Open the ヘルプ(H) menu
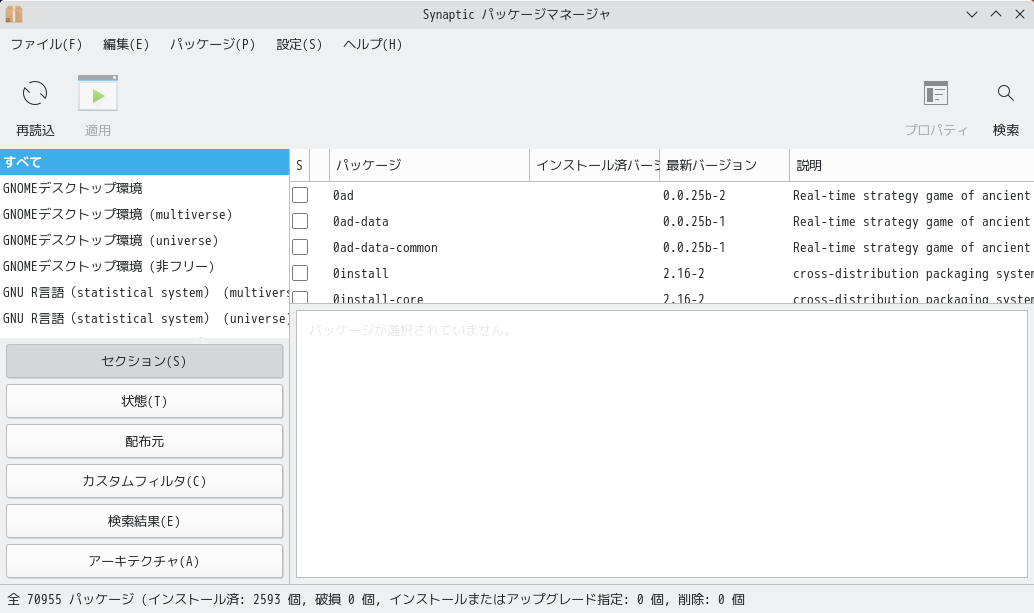The height and width of the screenshot is (613, 1034). point(373,44)
